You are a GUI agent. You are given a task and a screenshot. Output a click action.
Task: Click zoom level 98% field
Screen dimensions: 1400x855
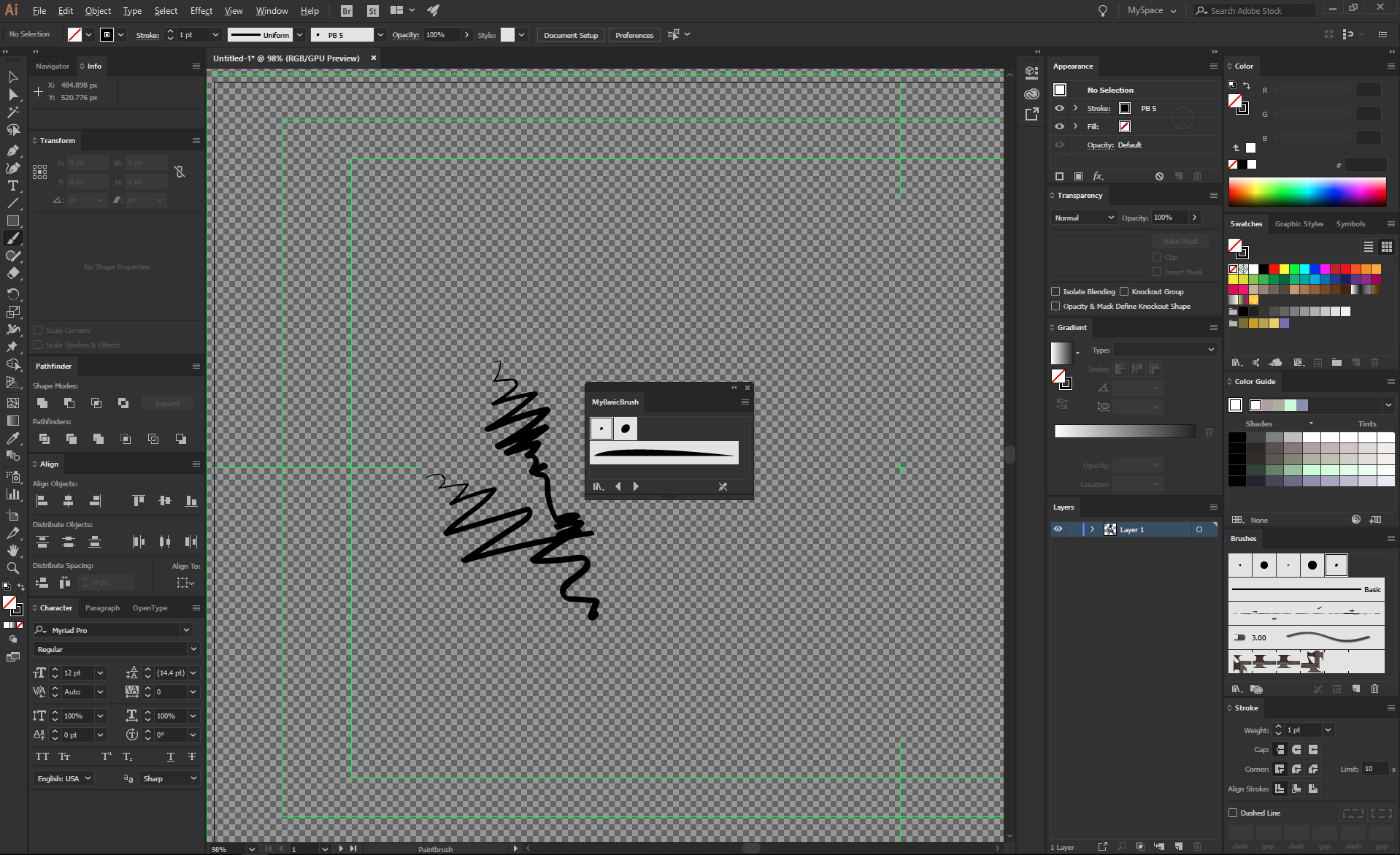coord(227,849)
